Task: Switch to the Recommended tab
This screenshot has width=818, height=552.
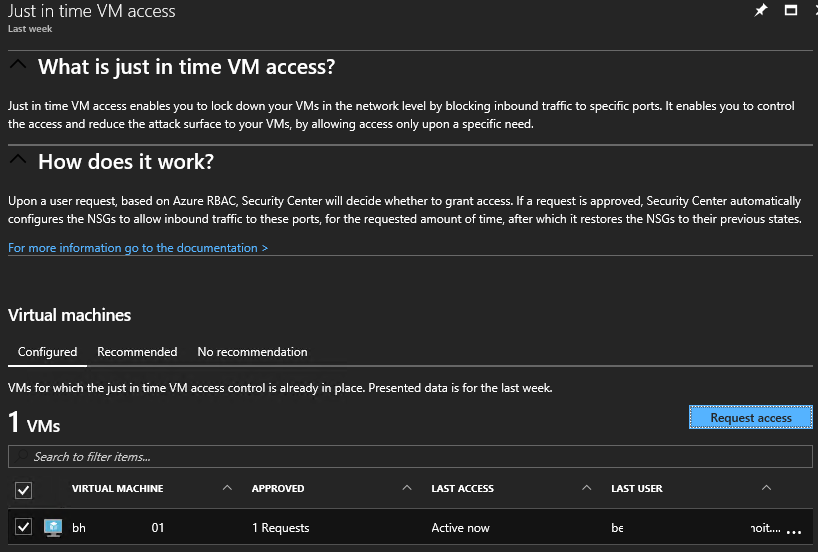Action: [x=137, y=352]
